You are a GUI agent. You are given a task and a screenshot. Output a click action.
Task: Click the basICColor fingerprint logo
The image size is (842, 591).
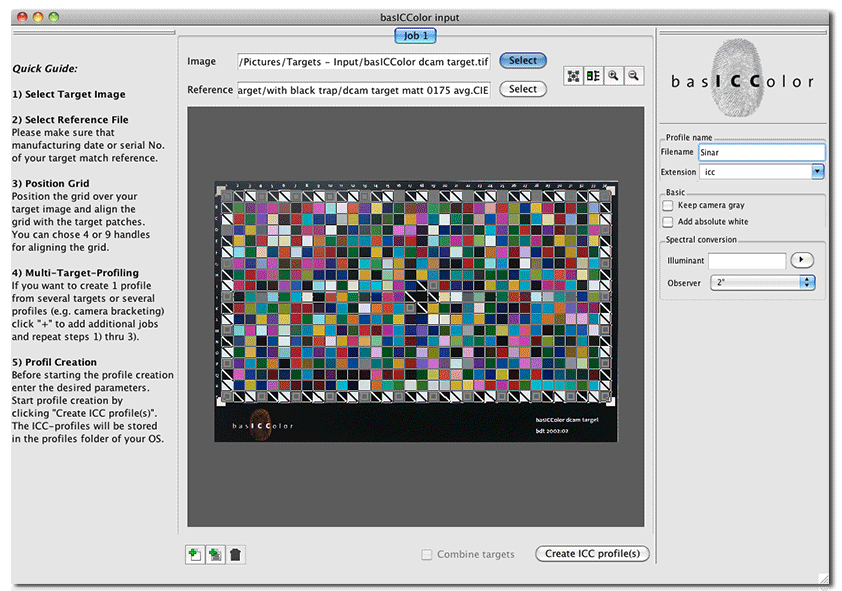[x=742, y=78]
